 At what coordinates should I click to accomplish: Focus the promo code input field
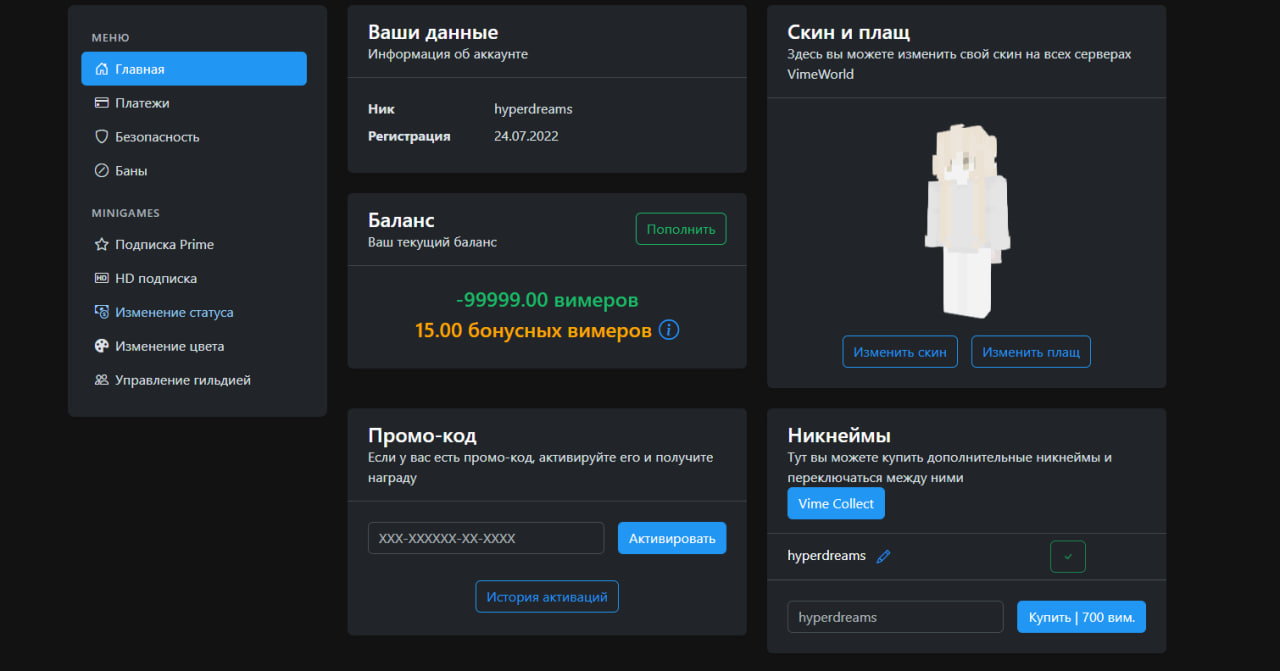[x=486, y=538]
